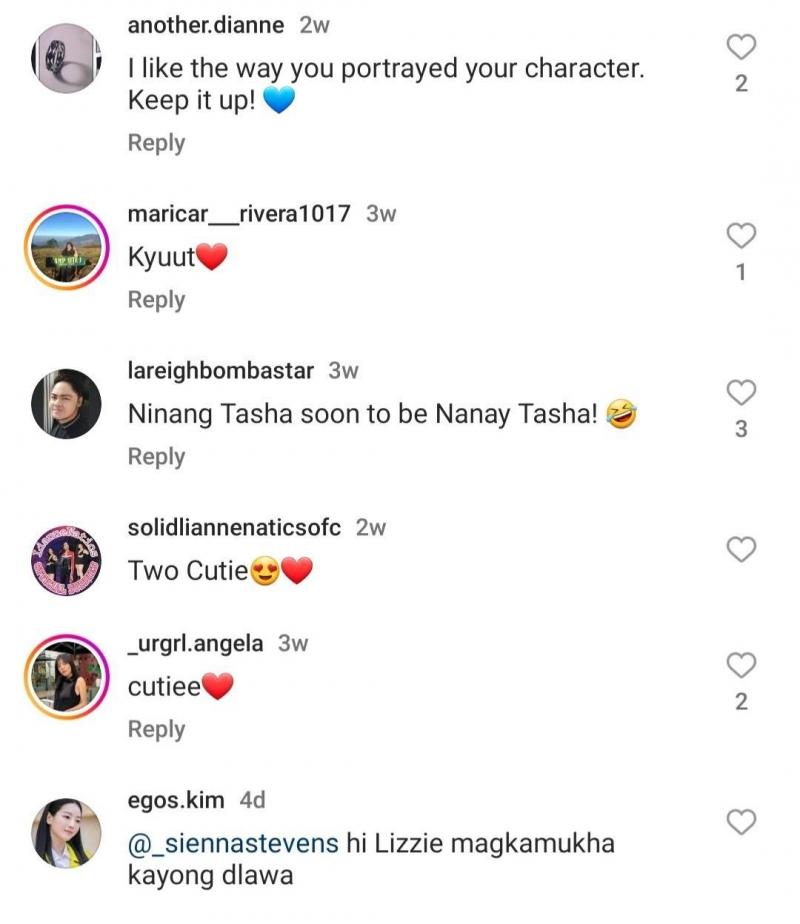Image resolution: width=800 pixels, height=924 pixels.
Task: Reply to maricar___rivera1017's comment
Action: click(x=156, y=300)
